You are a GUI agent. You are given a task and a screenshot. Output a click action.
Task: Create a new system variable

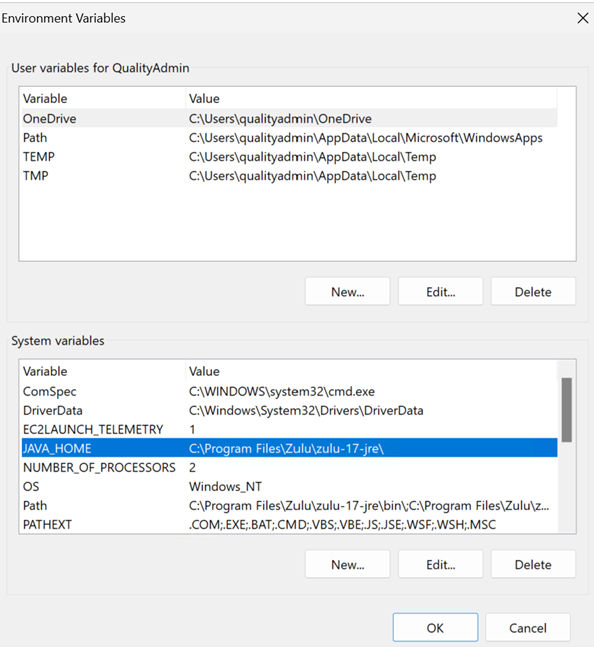[347, 564]
